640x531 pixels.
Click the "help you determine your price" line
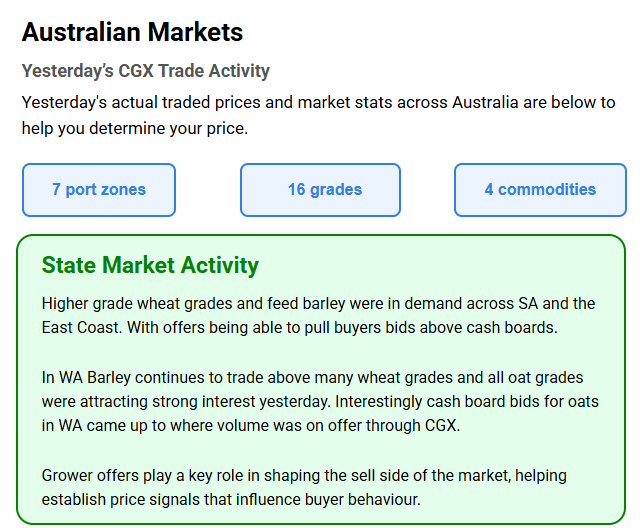(134, 128)
